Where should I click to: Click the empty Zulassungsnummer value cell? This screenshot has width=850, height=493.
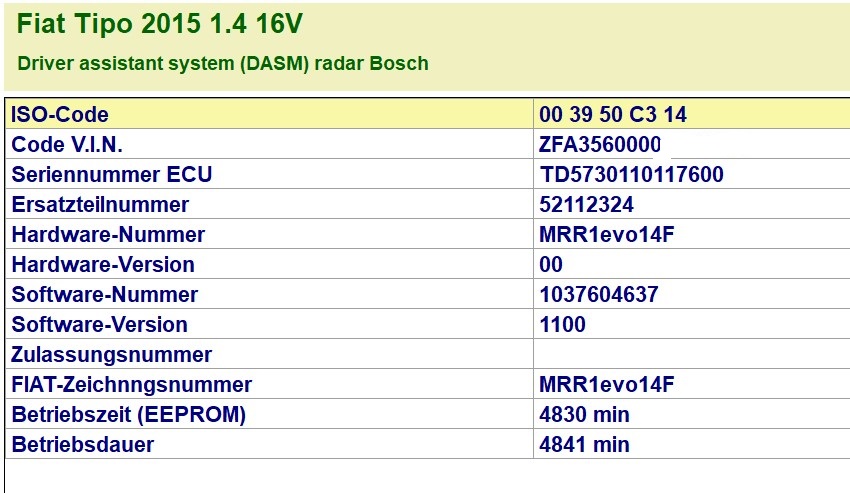690,355
